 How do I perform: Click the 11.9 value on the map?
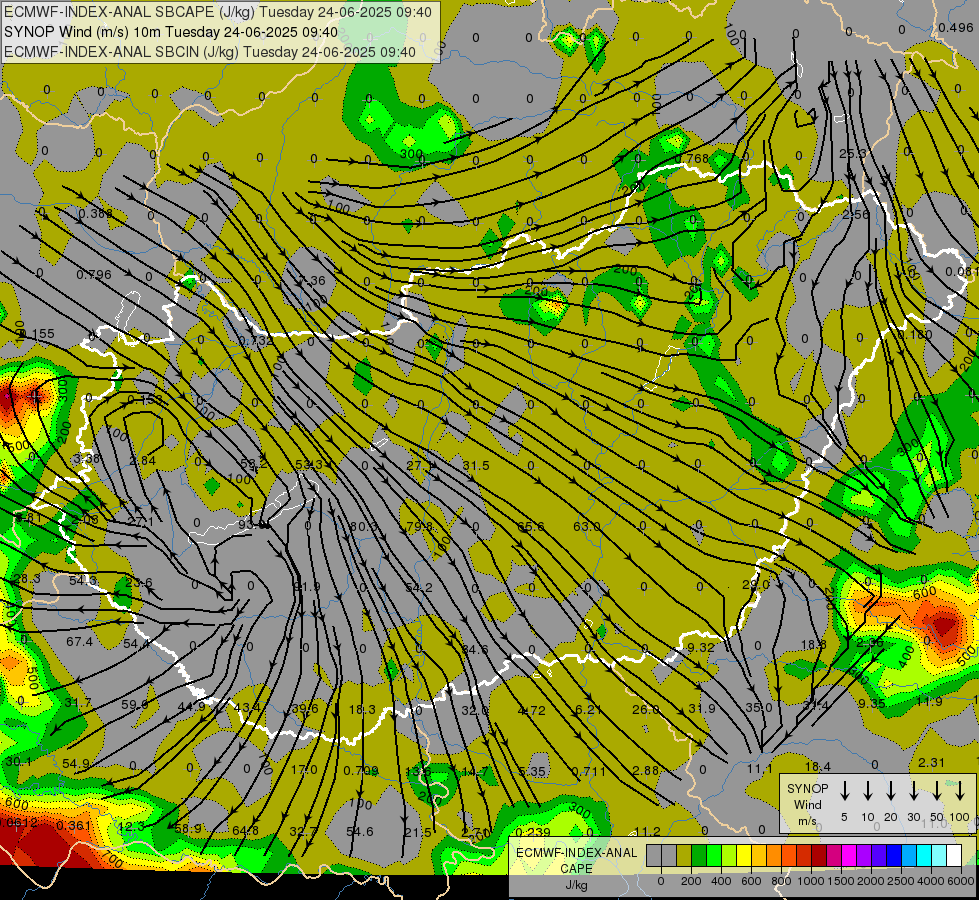[x=929, y=701]
